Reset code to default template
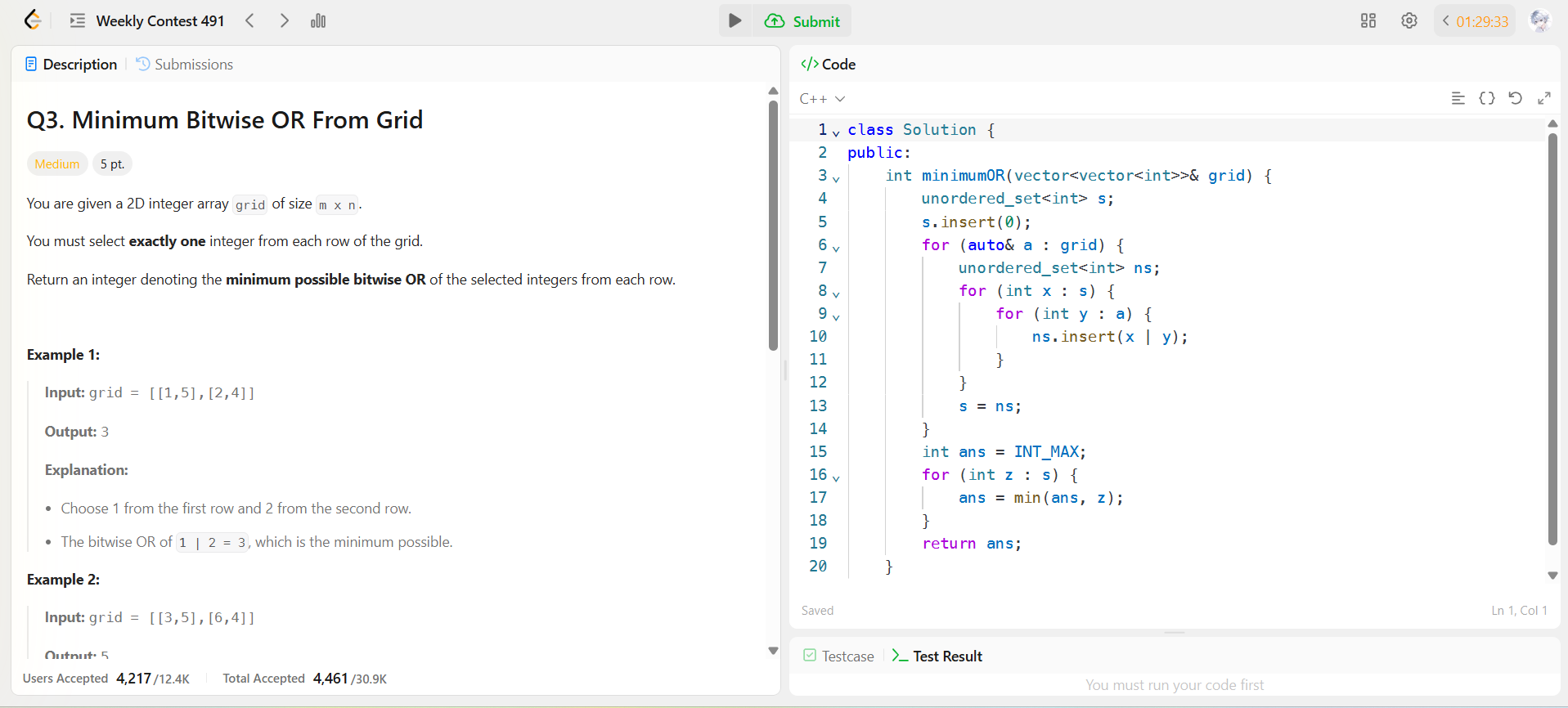 (1515, 98)
